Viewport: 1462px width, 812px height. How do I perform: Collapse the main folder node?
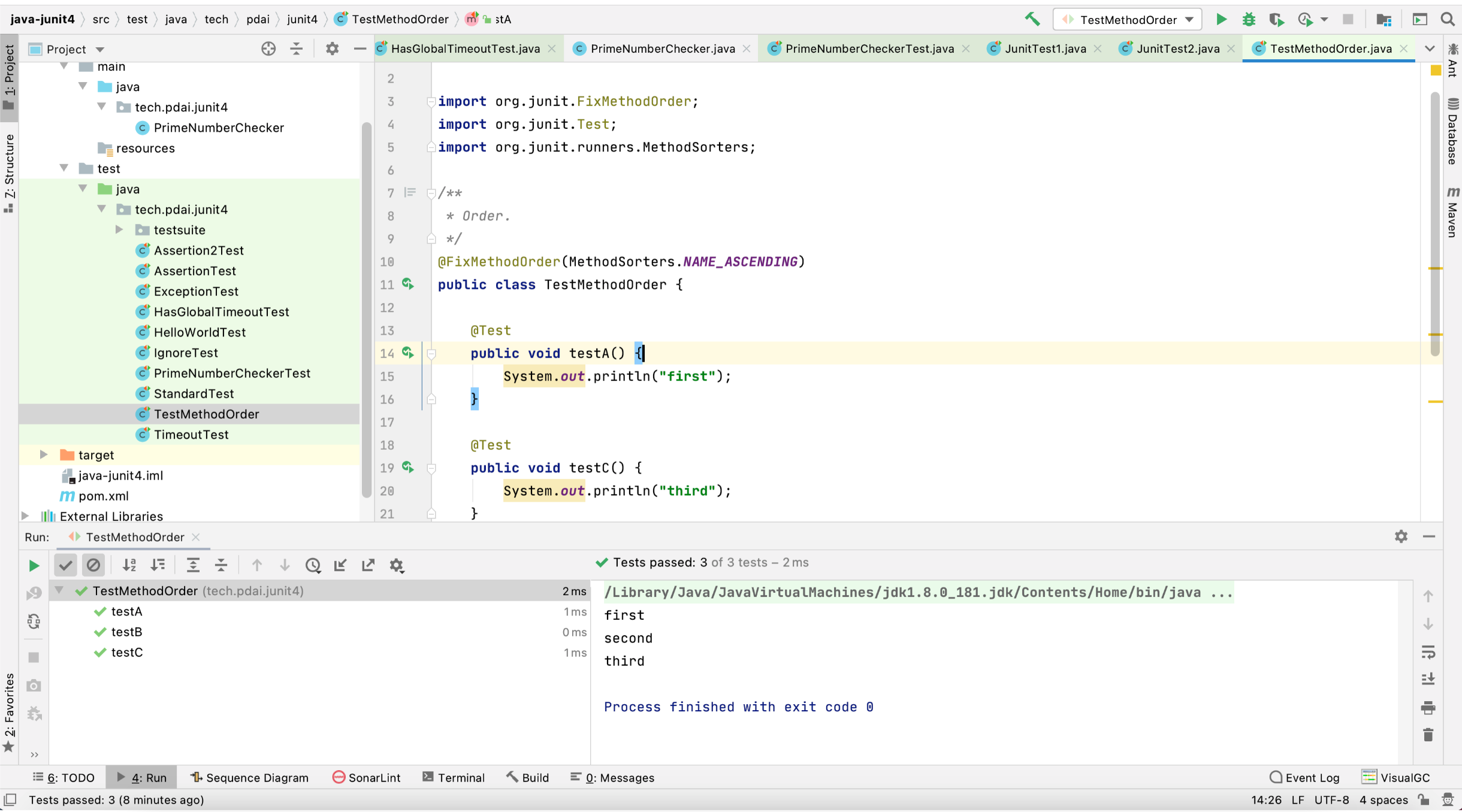tap(64, 66)
